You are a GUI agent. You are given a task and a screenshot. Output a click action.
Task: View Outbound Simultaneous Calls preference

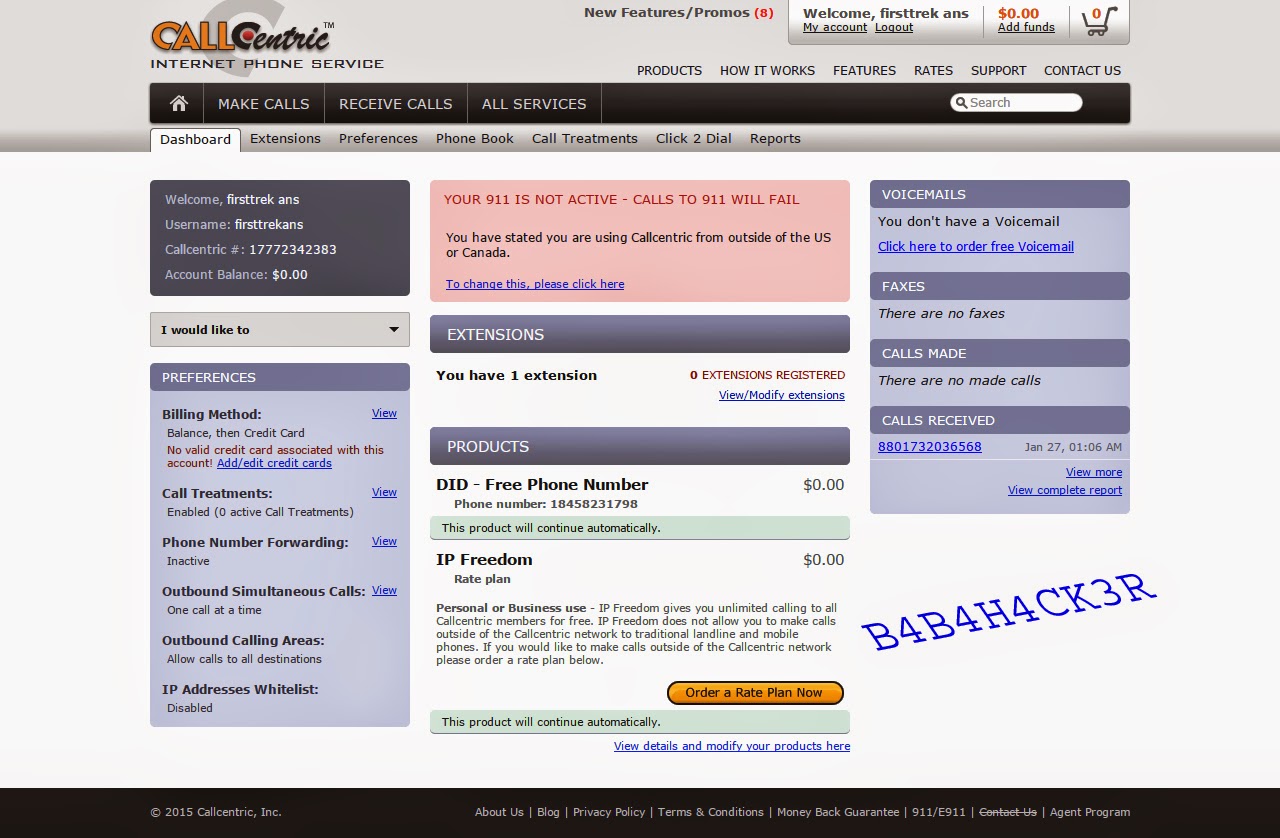click(385, 590)
